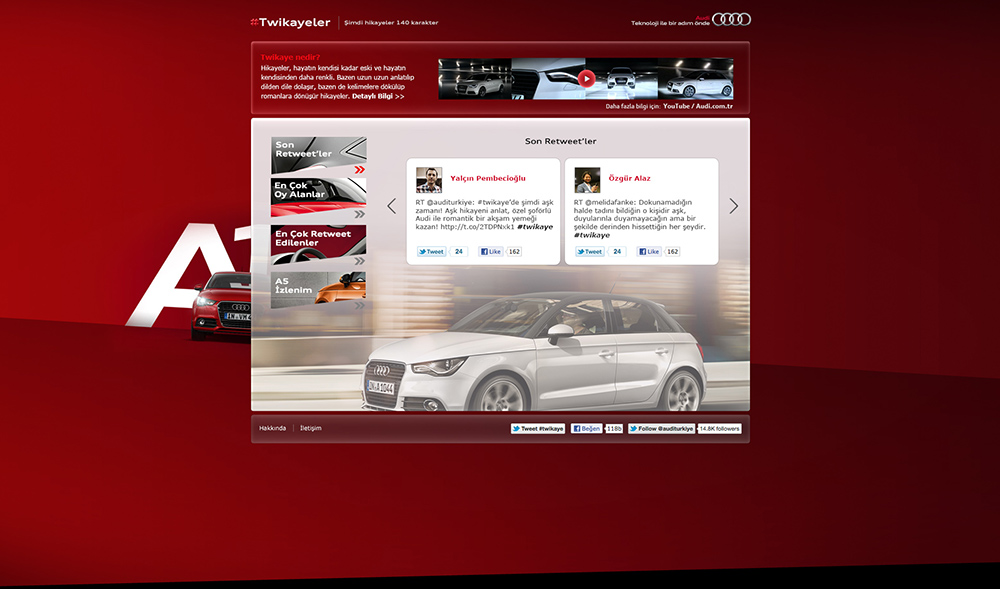Click Özgür Alaz's profile photo
The height and width of the screenshot is (589, 1000).
(587, 180)
